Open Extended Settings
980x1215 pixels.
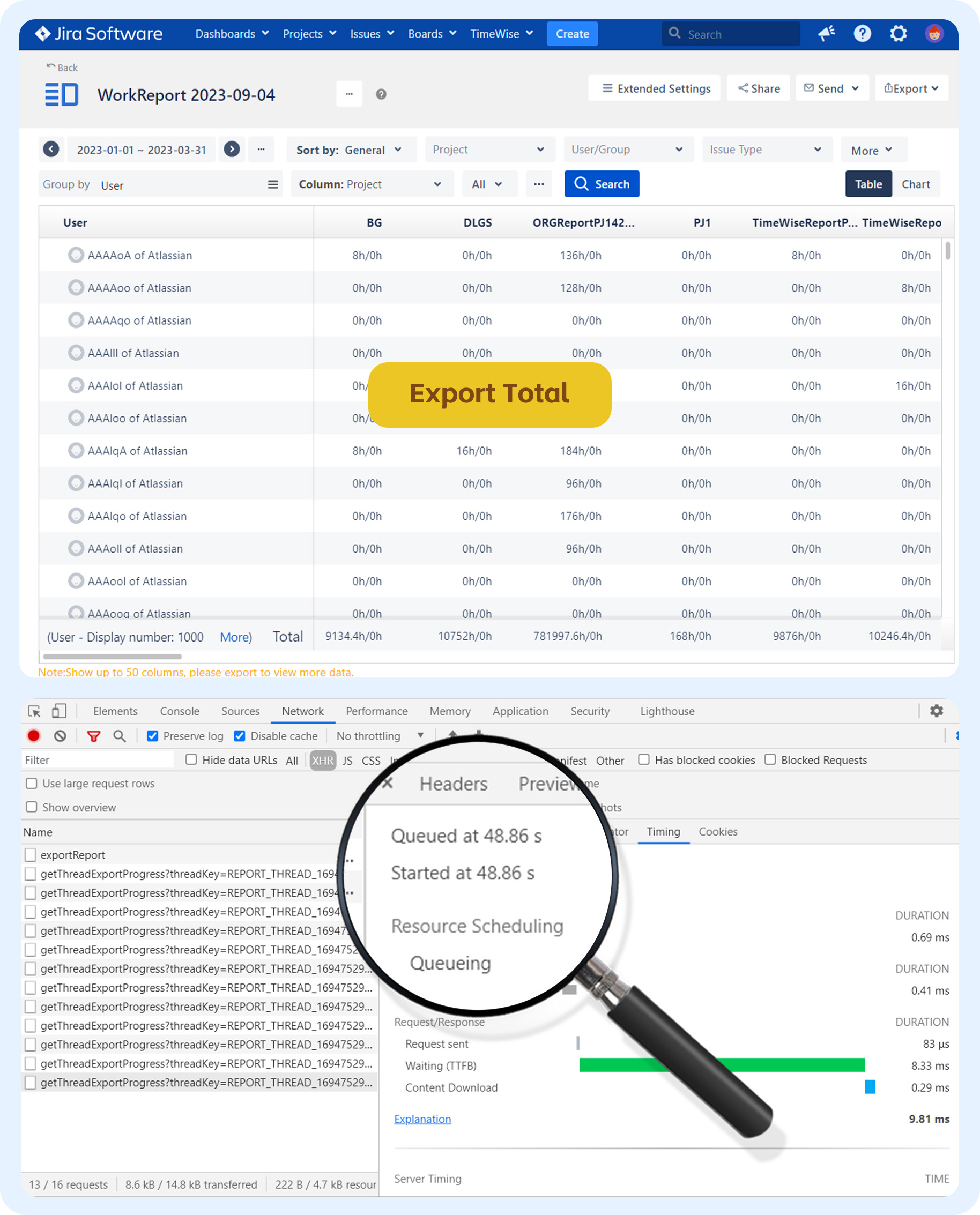[654, 88]
